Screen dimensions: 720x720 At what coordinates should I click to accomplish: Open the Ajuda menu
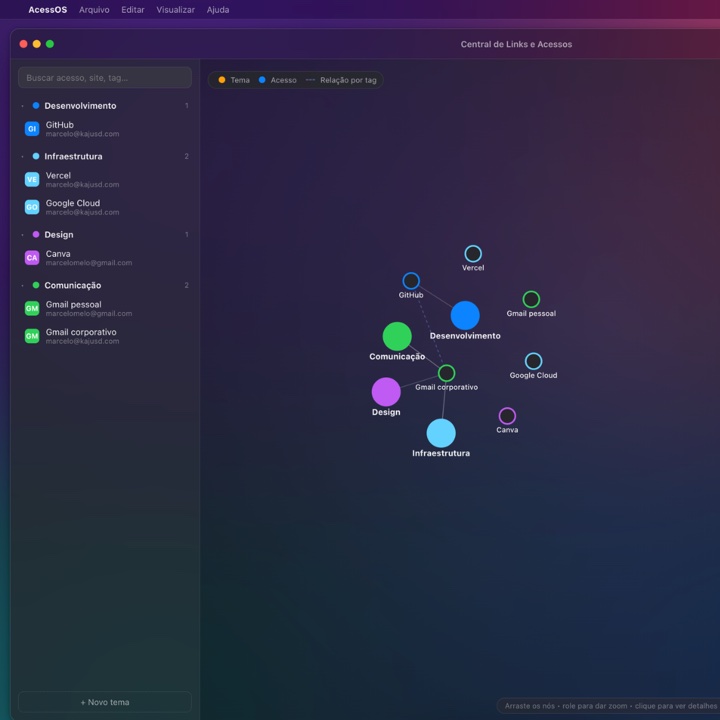pos(218,10)
